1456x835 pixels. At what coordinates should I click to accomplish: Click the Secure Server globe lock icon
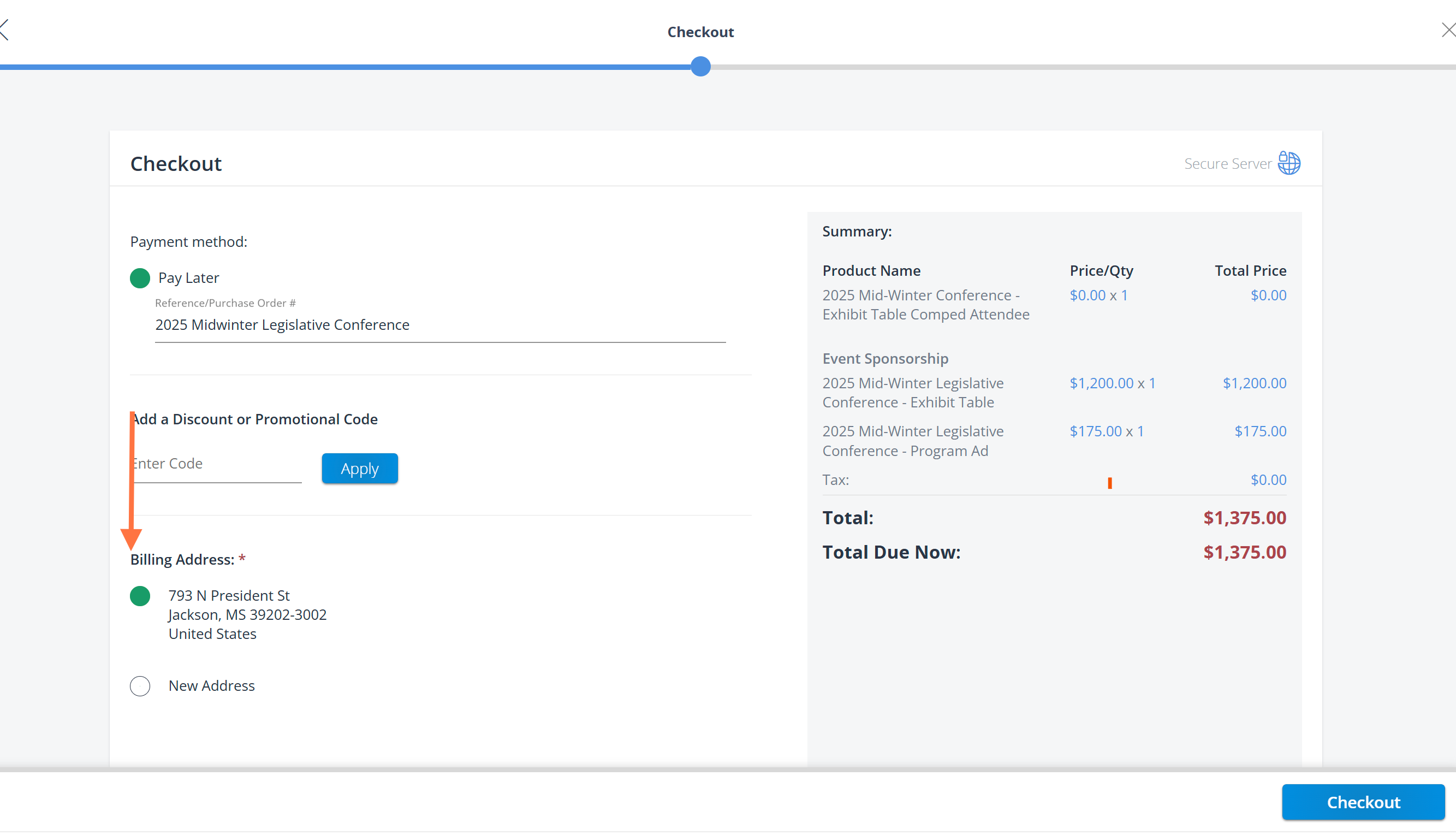[x=1288, y=163]
